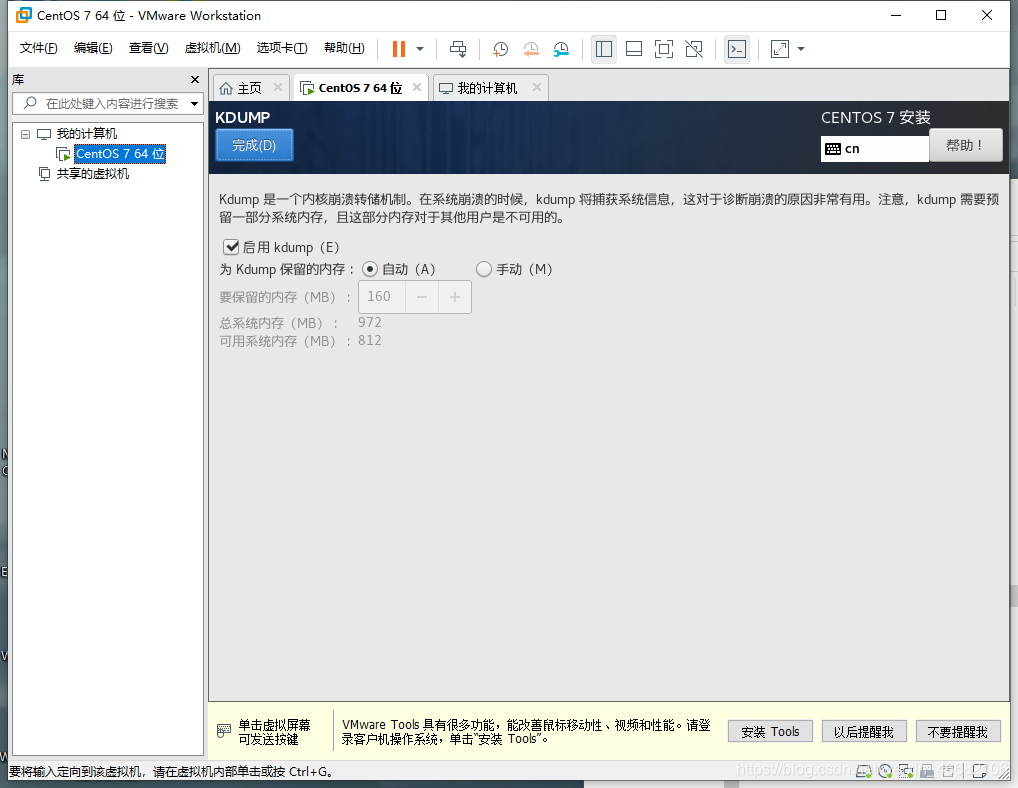Select the 自动 (A) radio button

pos(369,269)
